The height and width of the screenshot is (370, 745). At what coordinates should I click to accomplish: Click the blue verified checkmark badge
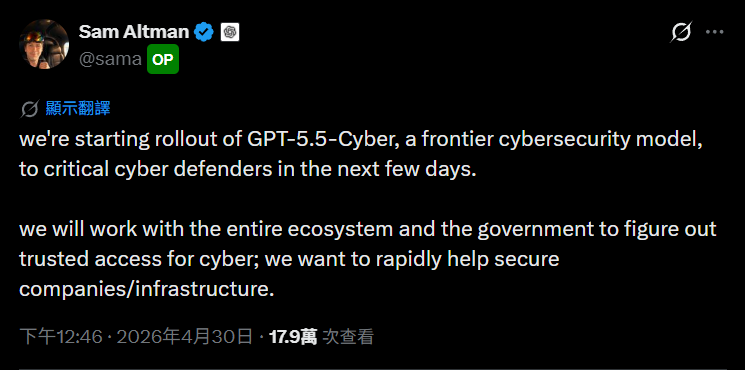coord(205,32)
